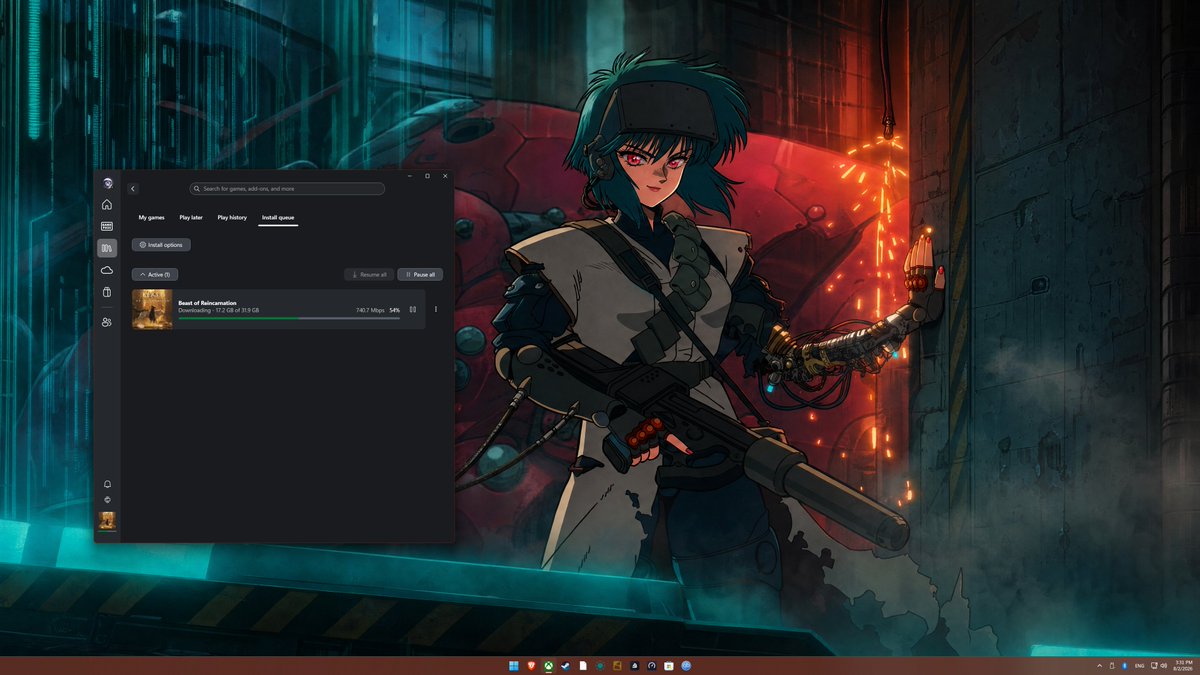
Task: Open Cloud Gaming from sidebar
Action: tap(107, 270)
